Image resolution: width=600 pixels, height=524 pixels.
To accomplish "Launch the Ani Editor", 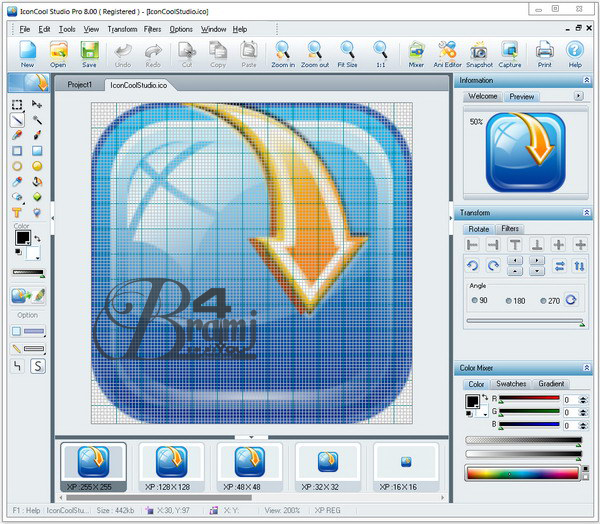I will [x=449, y=52].
